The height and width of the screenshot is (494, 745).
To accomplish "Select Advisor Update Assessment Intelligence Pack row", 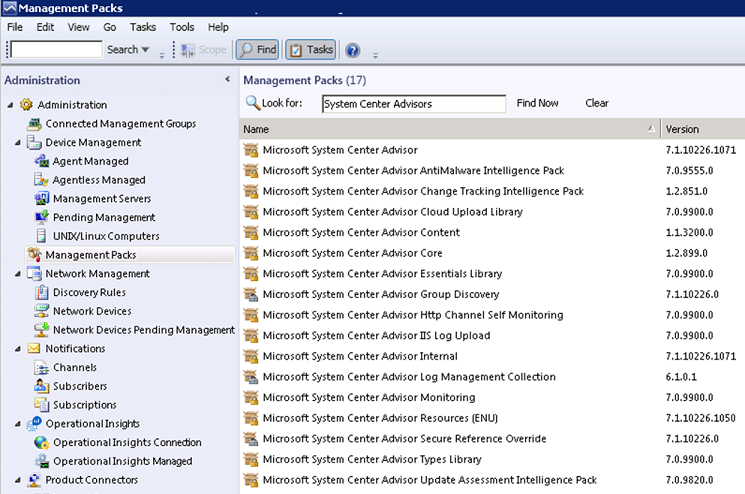I will [492, 480].
